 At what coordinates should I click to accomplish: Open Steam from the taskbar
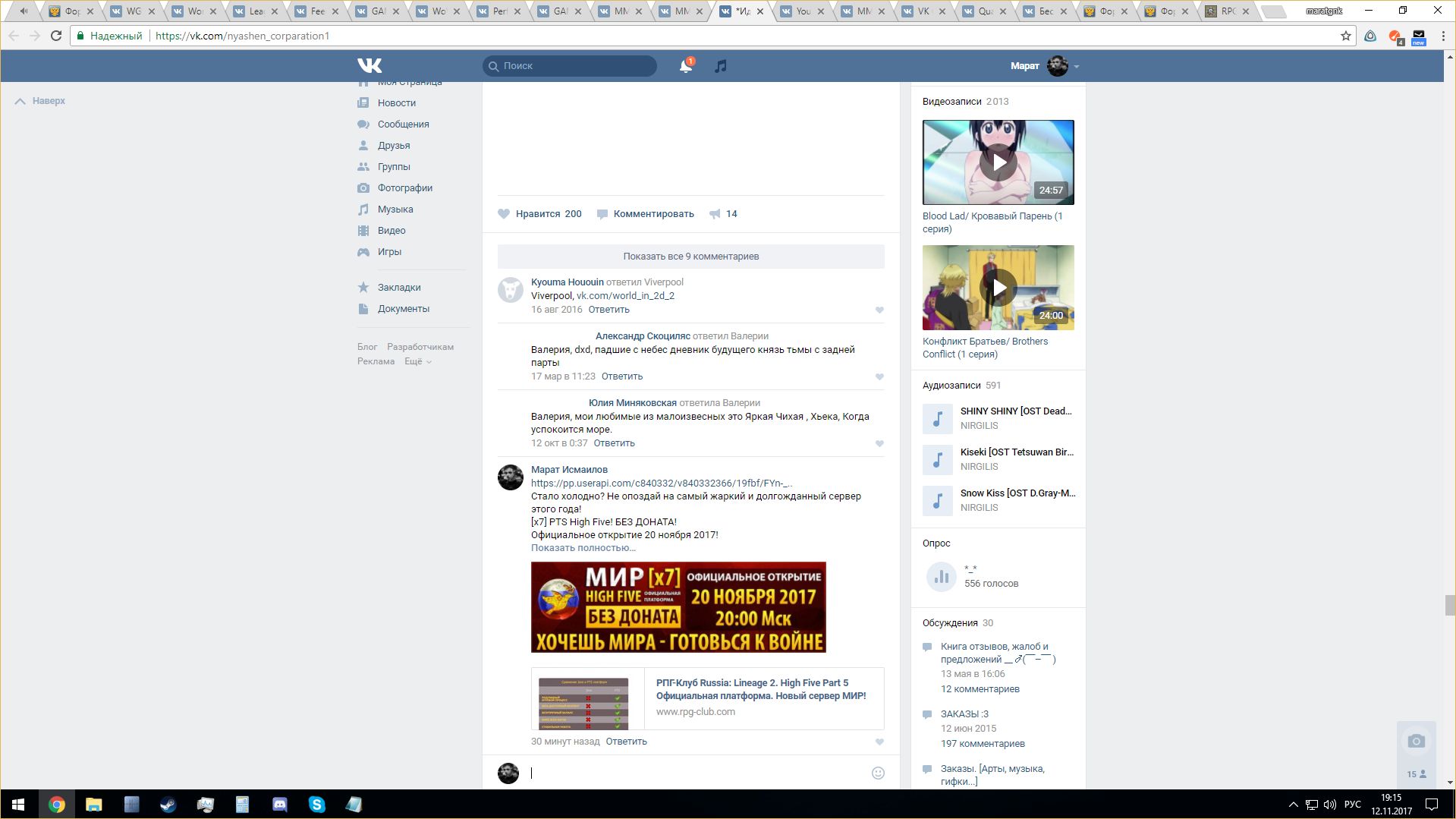click(168, 805)
